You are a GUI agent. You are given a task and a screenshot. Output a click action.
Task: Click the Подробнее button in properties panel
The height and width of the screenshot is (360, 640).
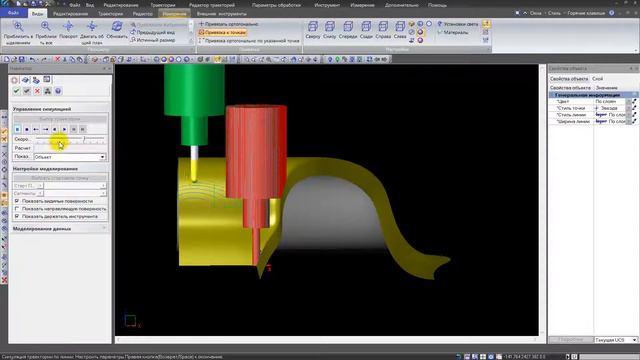click(570, 340)
